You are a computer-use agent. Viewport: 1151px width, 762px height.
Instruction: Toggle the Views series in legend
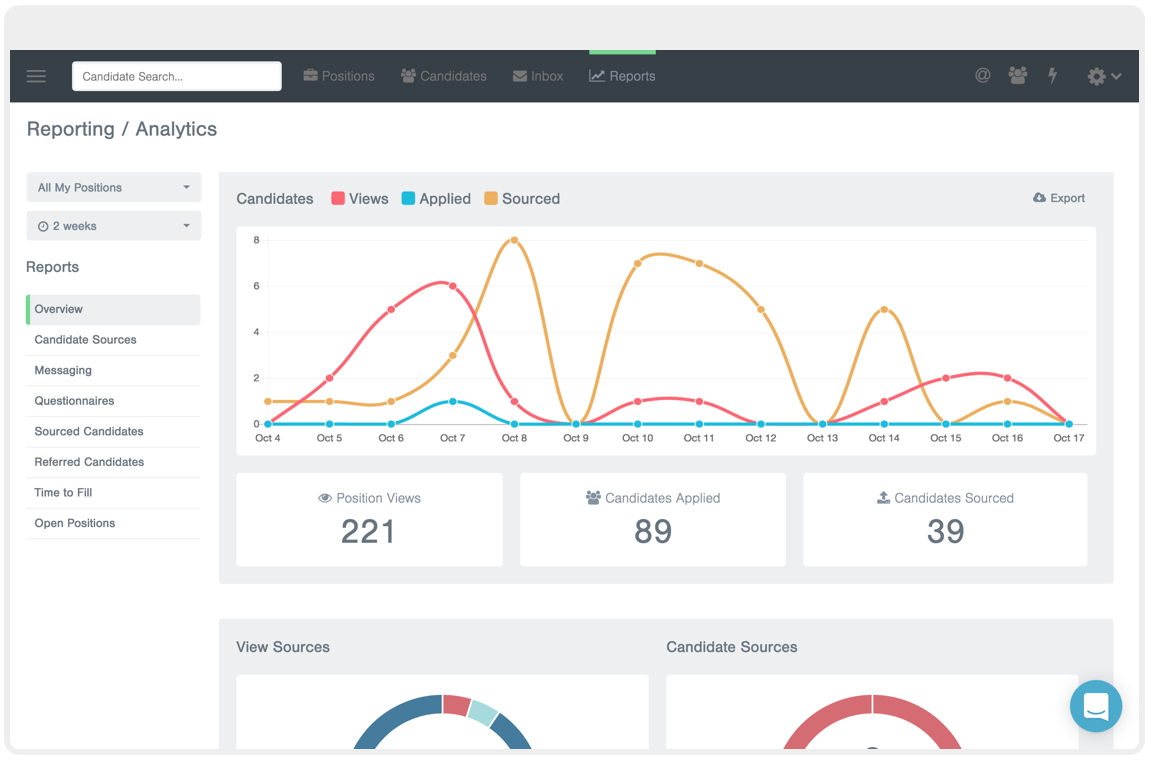click(x=360, y=199)
